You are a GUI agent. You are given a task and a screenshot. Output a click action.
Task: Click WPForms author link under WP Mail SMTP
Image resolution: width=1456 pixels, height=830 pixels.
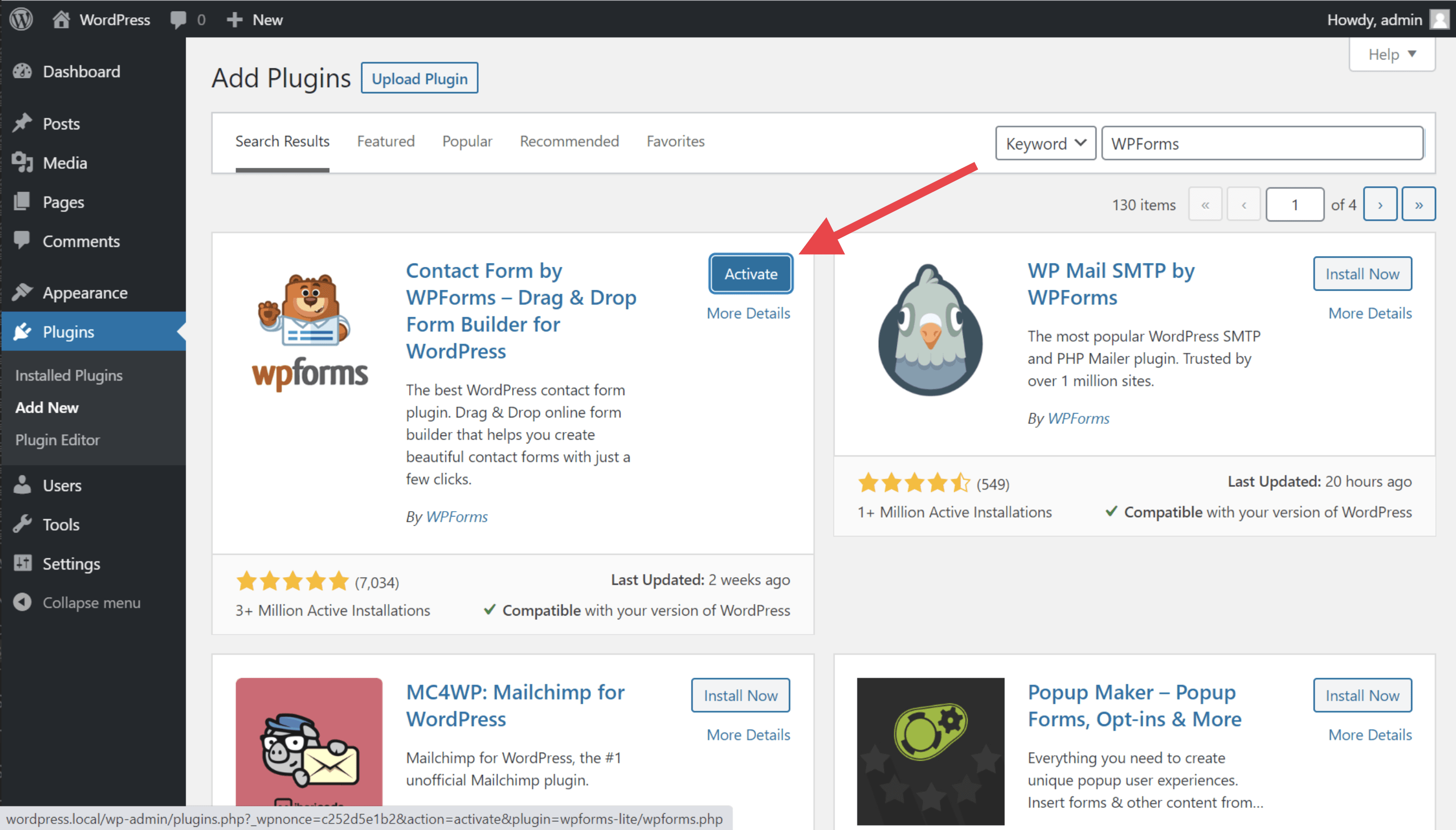[1079, 419]
